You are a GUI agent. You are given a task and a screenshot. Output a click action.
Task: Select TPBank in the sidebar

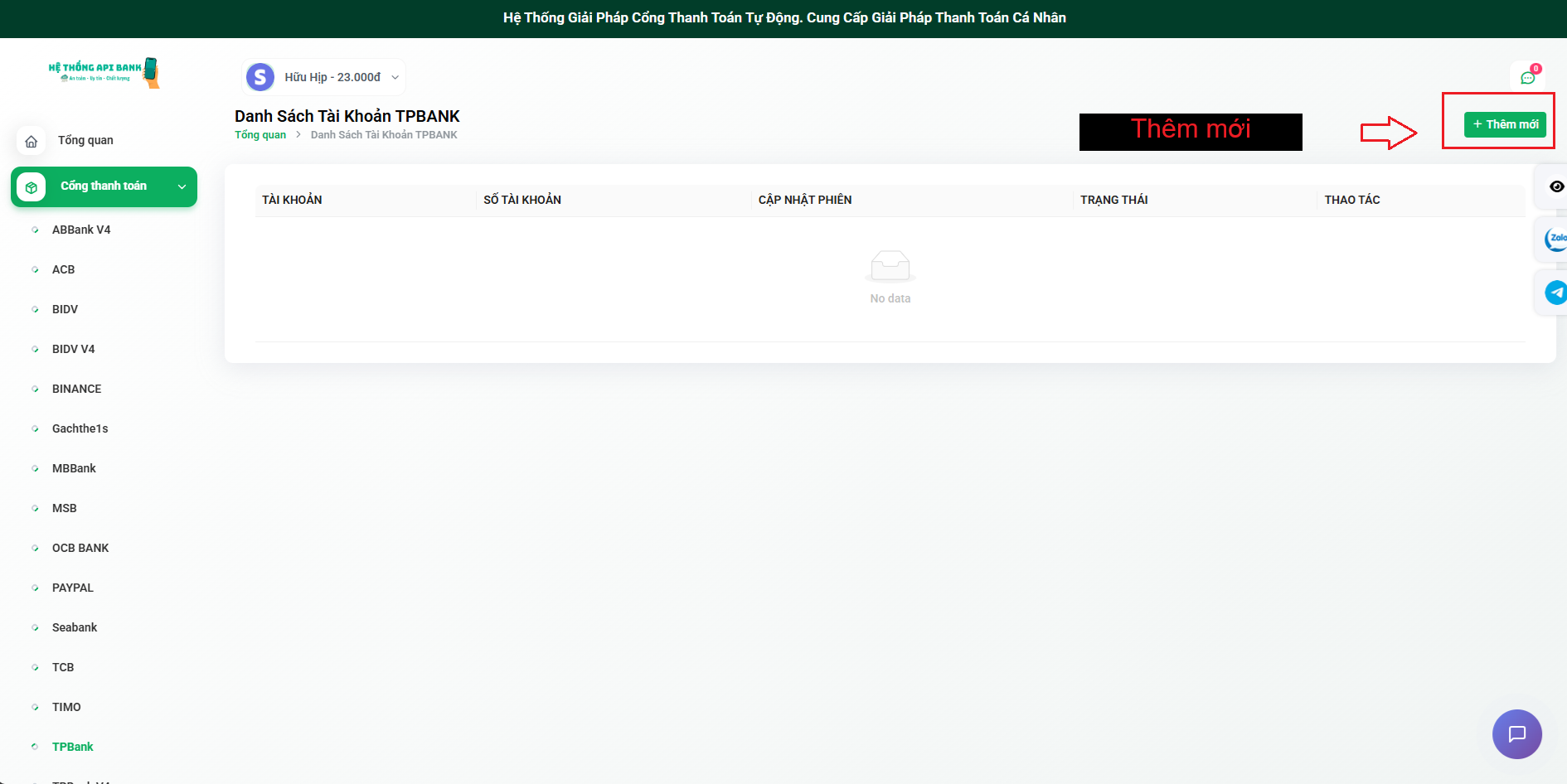point(72,747)
